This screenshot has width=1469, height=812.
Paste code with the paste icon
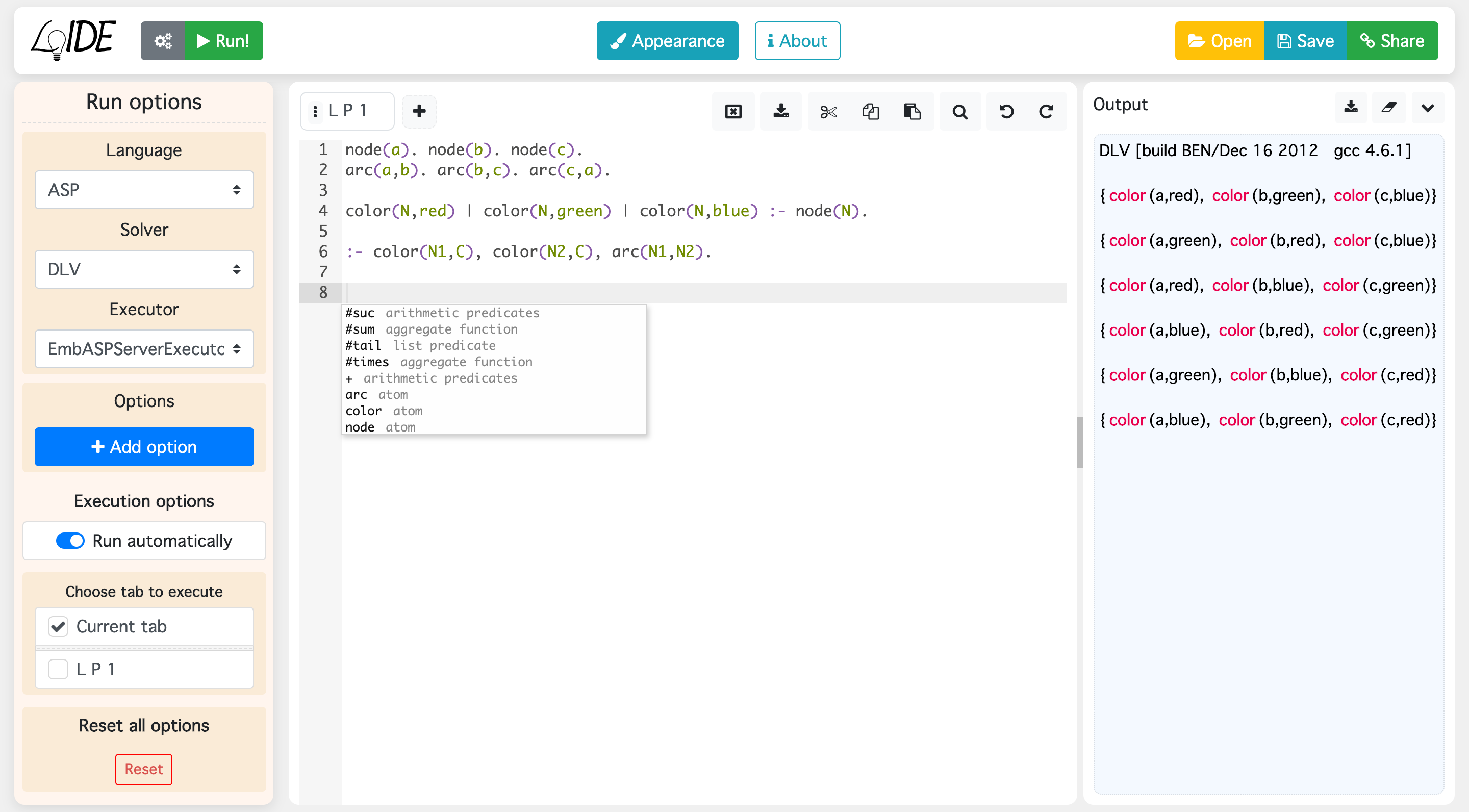tap(913, 111)
